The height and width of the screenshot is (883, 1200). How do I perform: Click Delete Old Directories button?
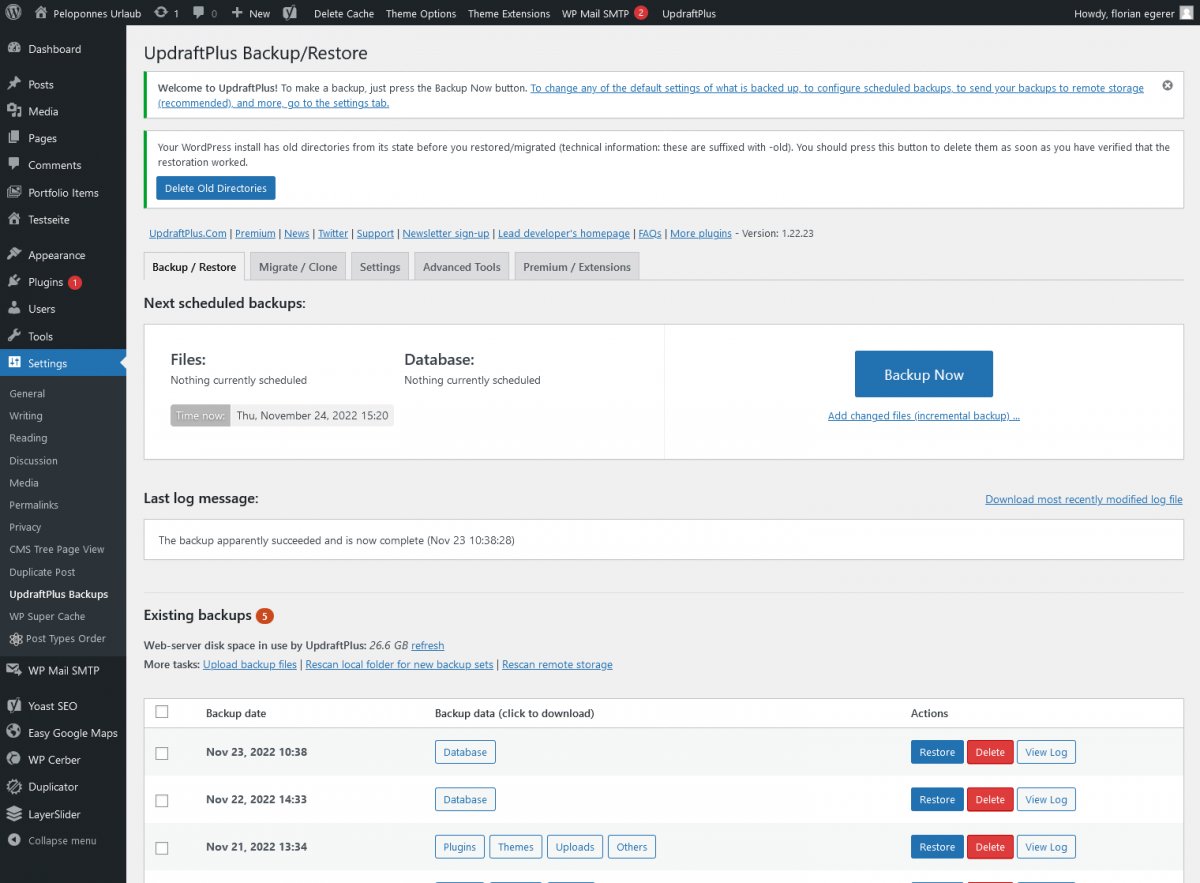pyautogui.click(x=216, y=188)
